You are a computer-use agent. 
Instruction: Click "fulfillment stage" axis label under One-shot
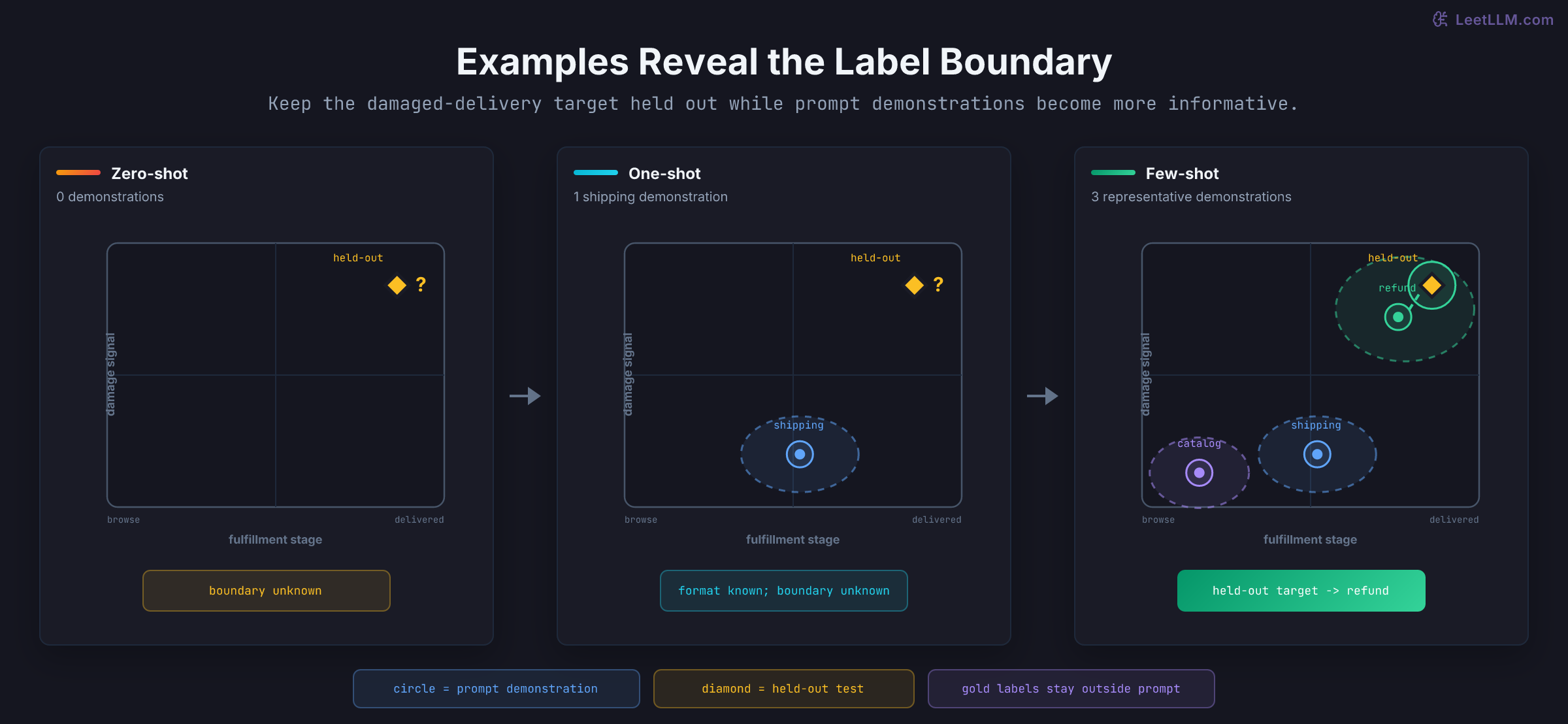tap(792, 540)
